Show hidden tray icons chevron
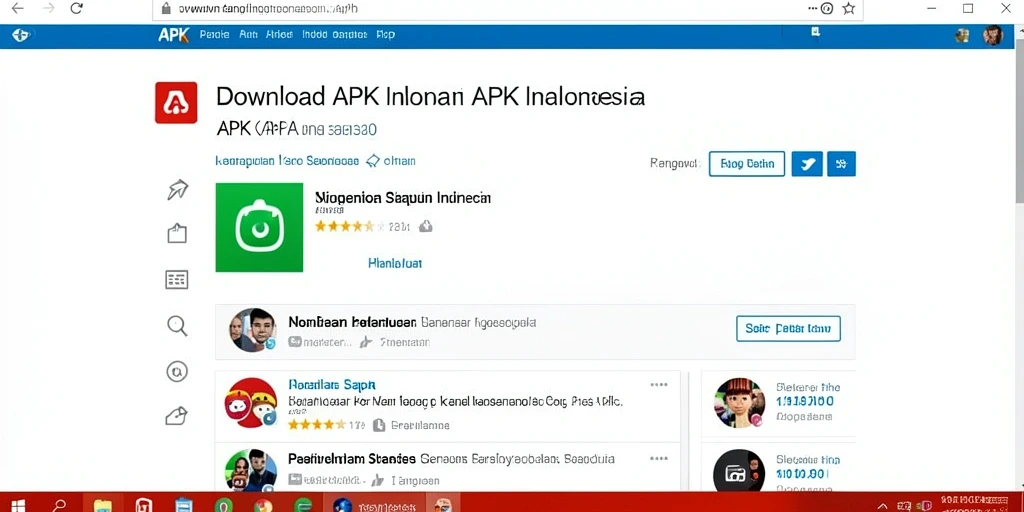The height and width of the screenshot is (512, 1024). 882,505
